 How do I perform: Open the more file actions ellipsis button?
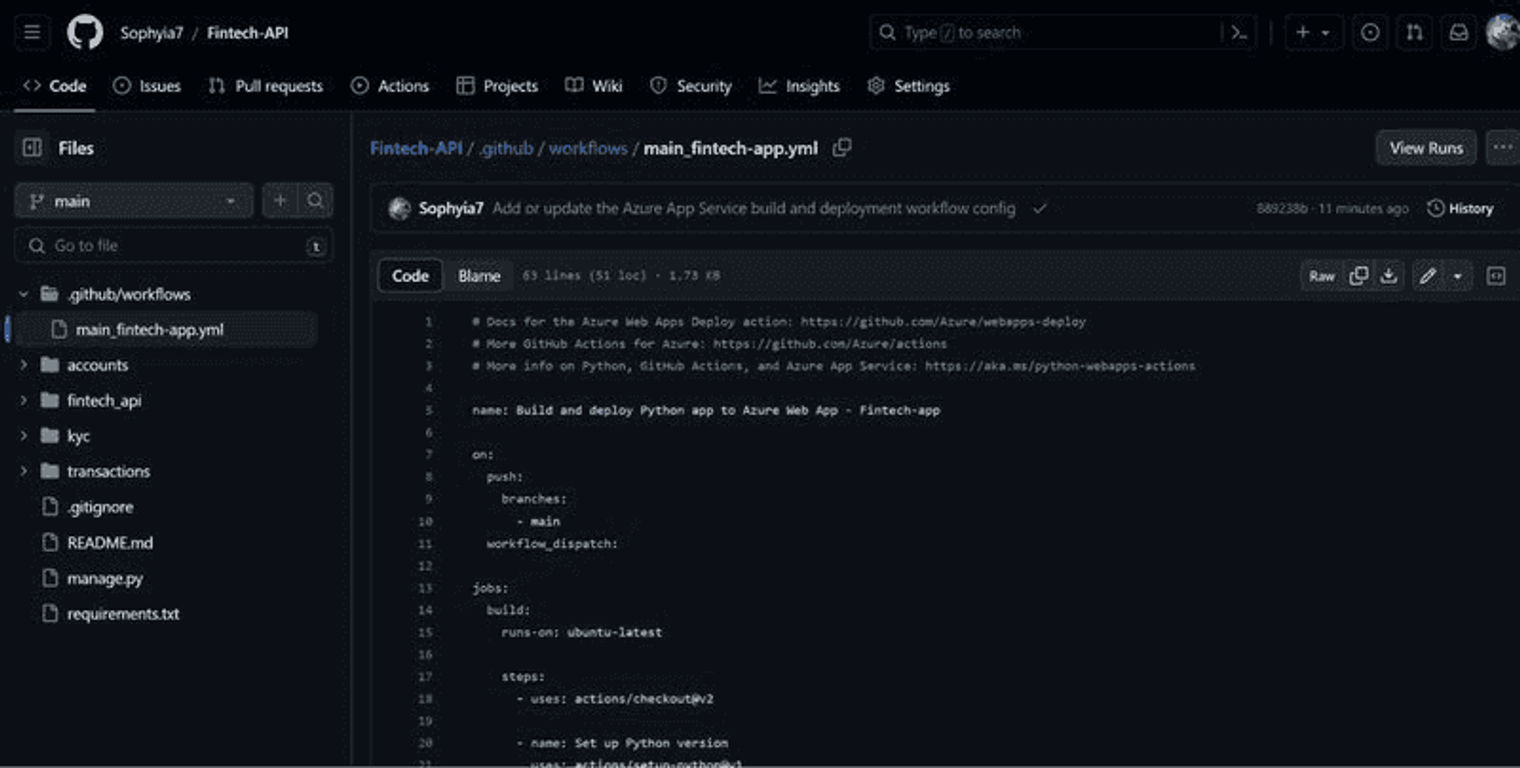[x=1503, y=148]
